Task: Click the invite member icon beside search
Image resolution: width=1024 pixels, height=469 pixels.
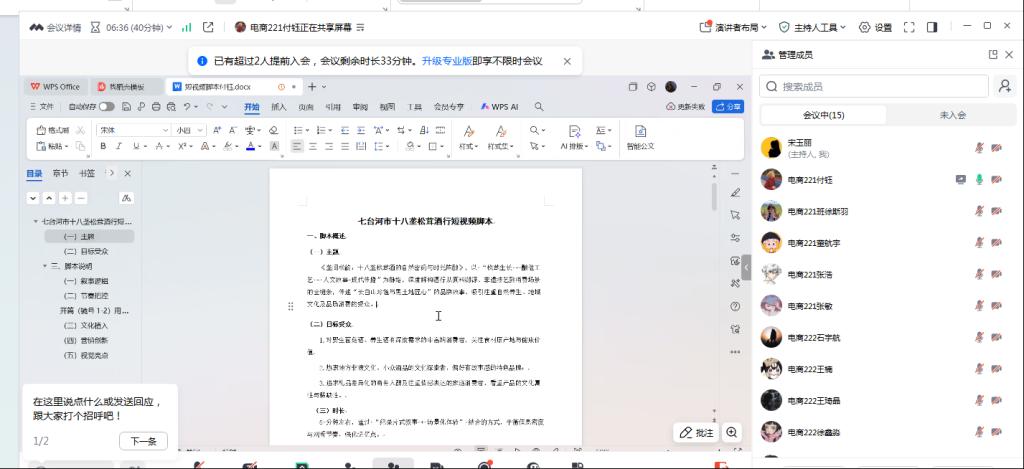Action: pos(1005,87)
